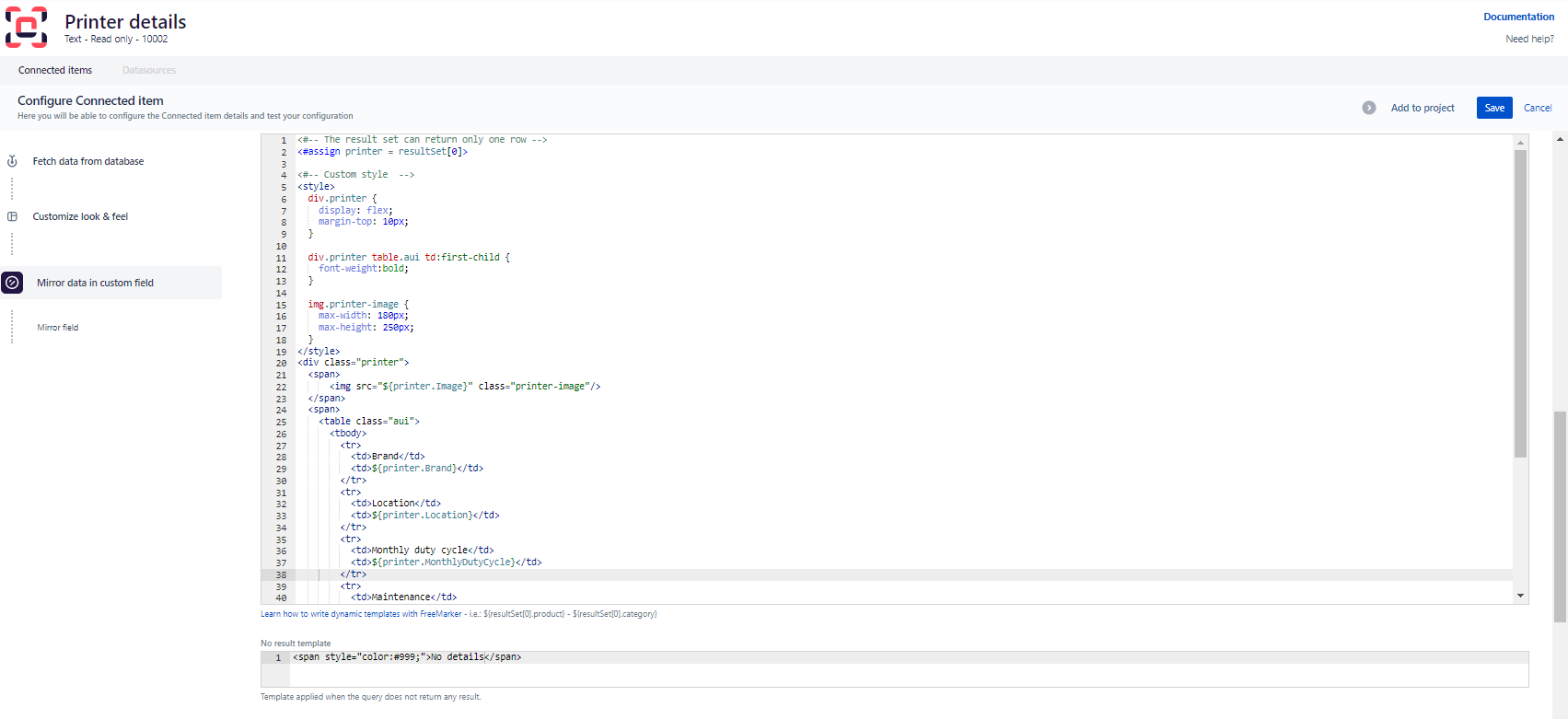Switch to the Datasources tab
Screen dimensions: 1568x719
pos(148,70)
